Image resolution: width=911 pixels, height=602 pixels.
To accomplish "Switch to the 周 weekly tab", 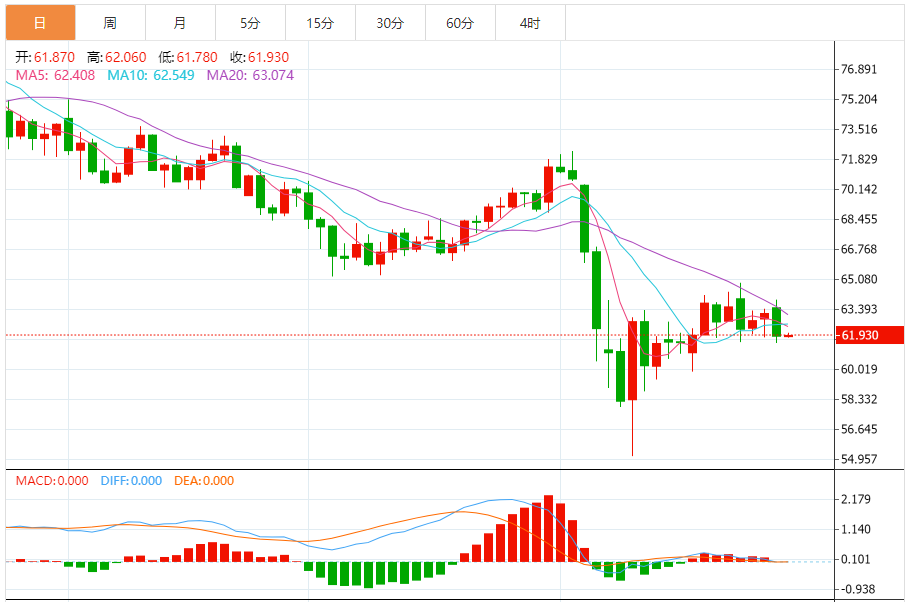I will click(110, 23).
